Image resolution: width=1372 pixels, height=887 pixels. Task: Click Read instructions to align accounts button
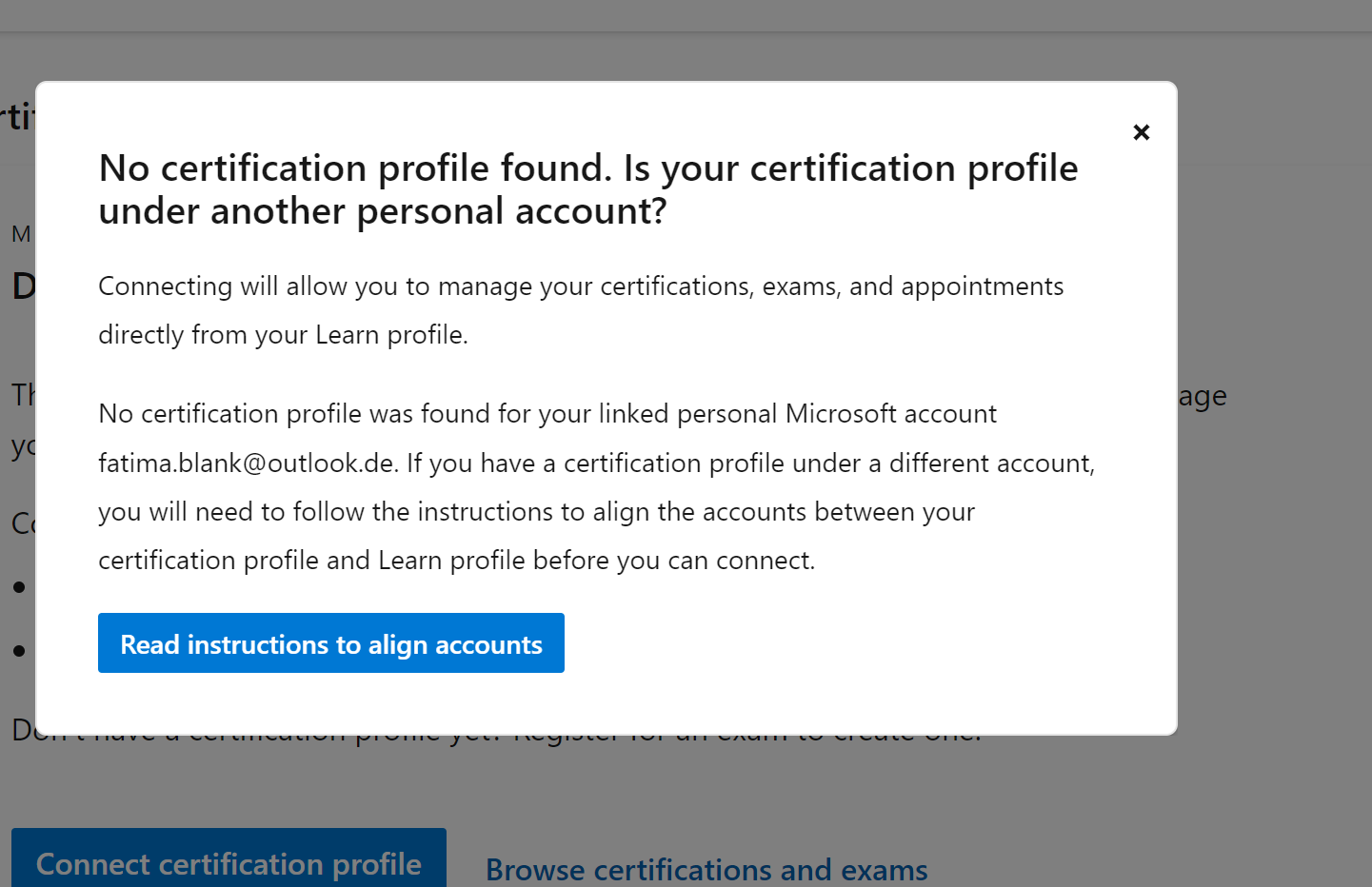(331, 643)
